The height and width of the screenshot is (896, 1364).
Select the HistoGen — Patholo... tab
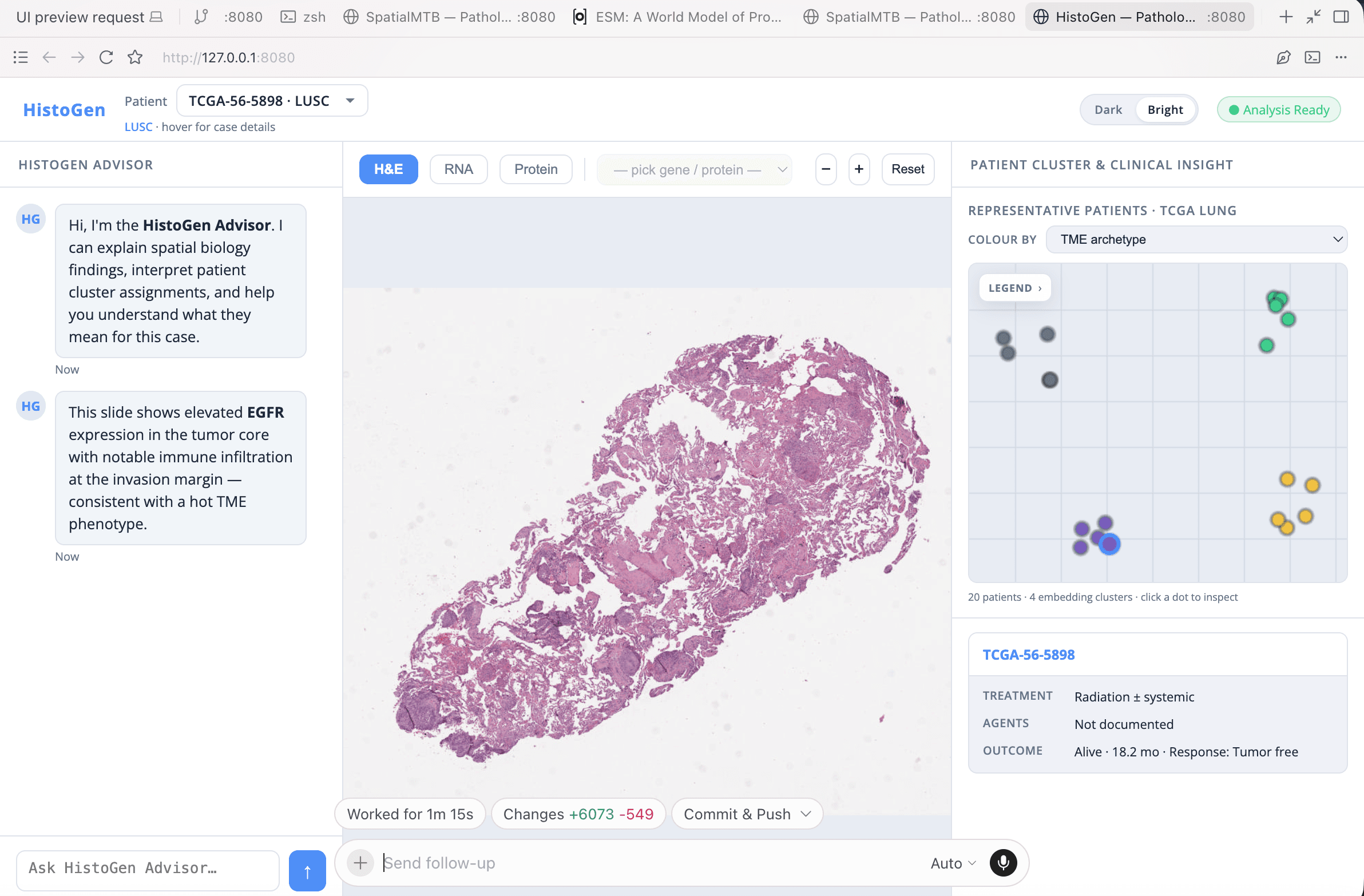(1139, 17)
